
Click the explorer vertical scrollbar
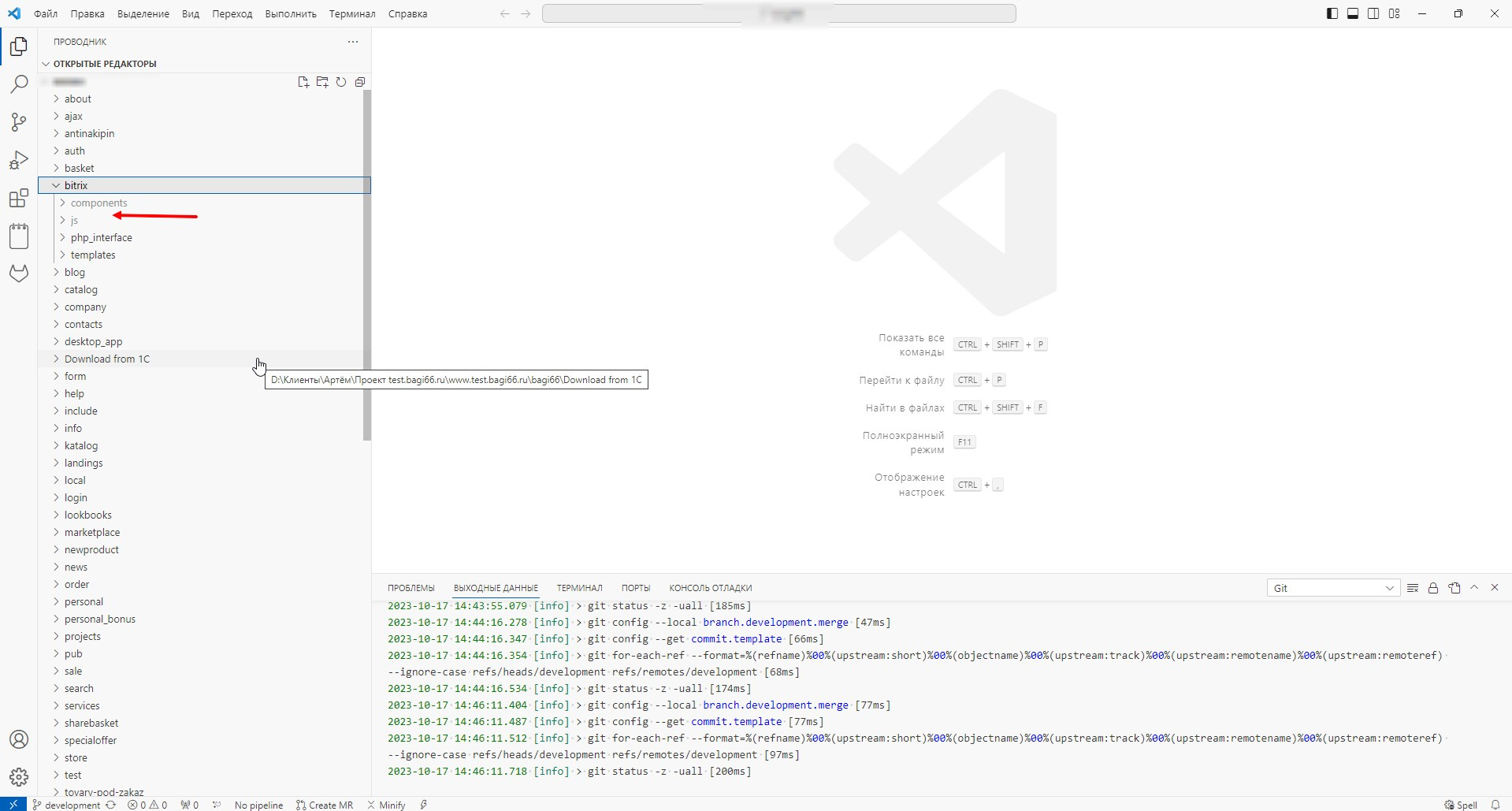point(366,265)
